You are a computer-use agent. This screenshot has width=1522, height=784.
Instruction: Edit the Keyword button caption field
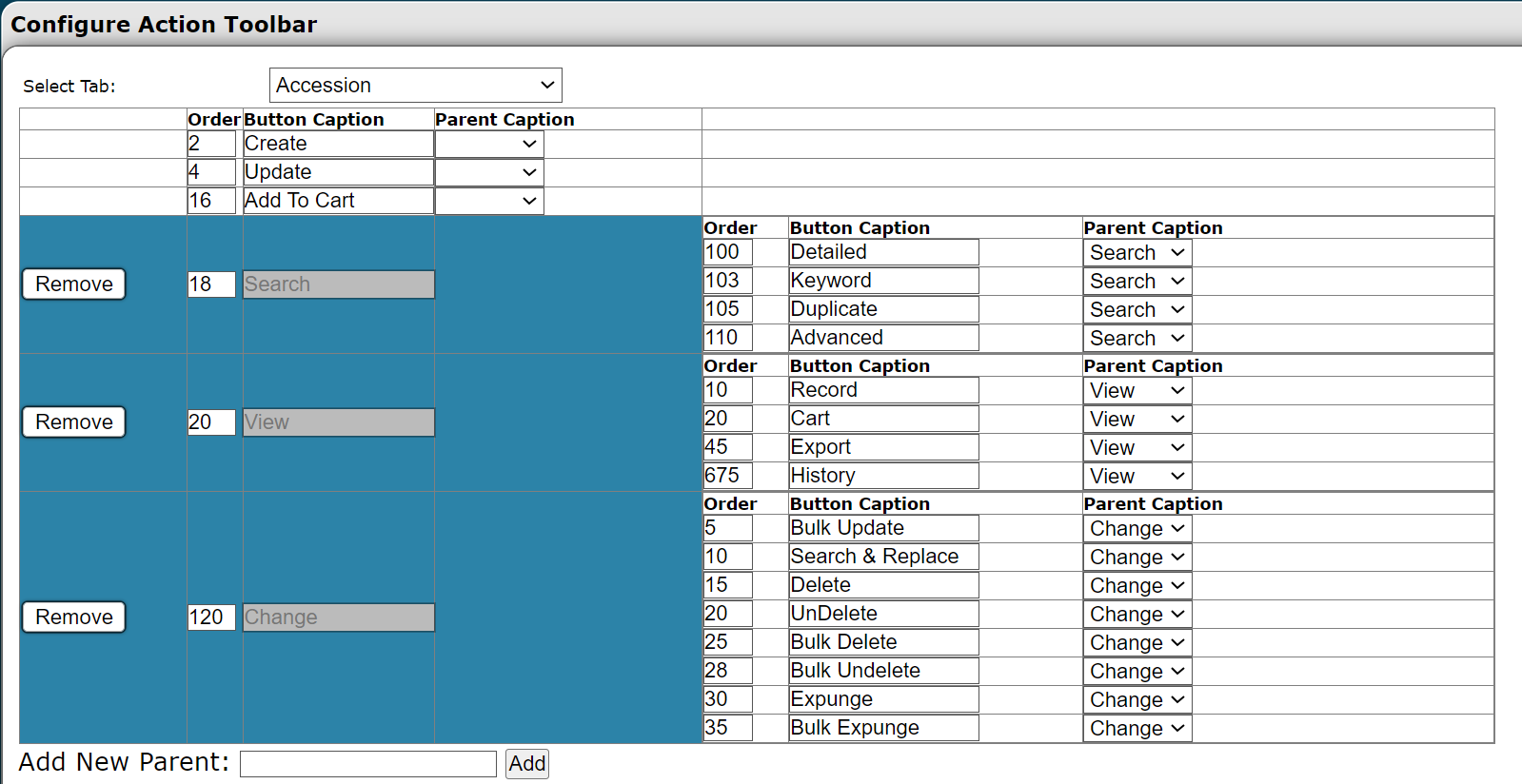(883, 281)
